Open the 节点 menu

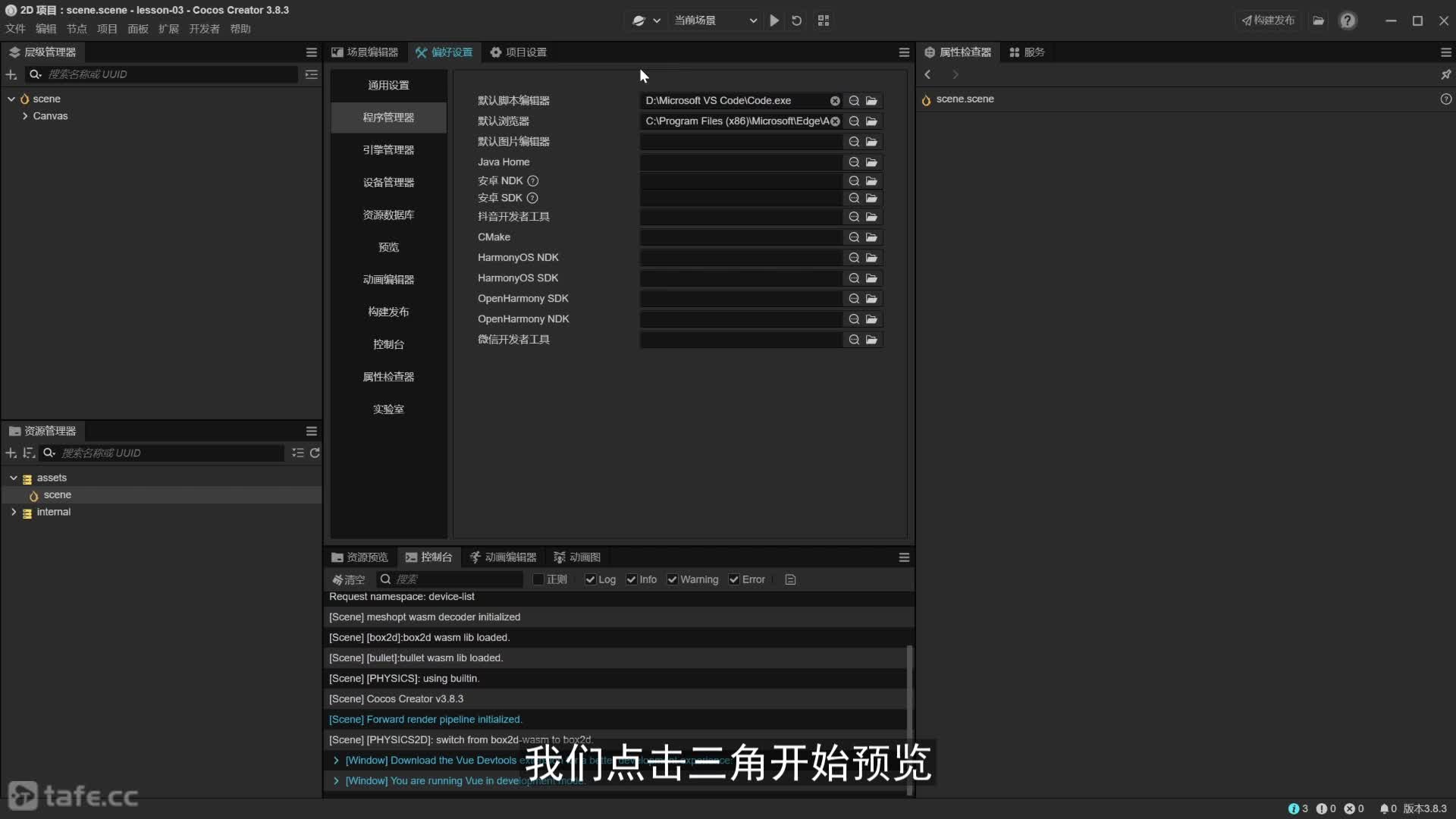[77, 29]
